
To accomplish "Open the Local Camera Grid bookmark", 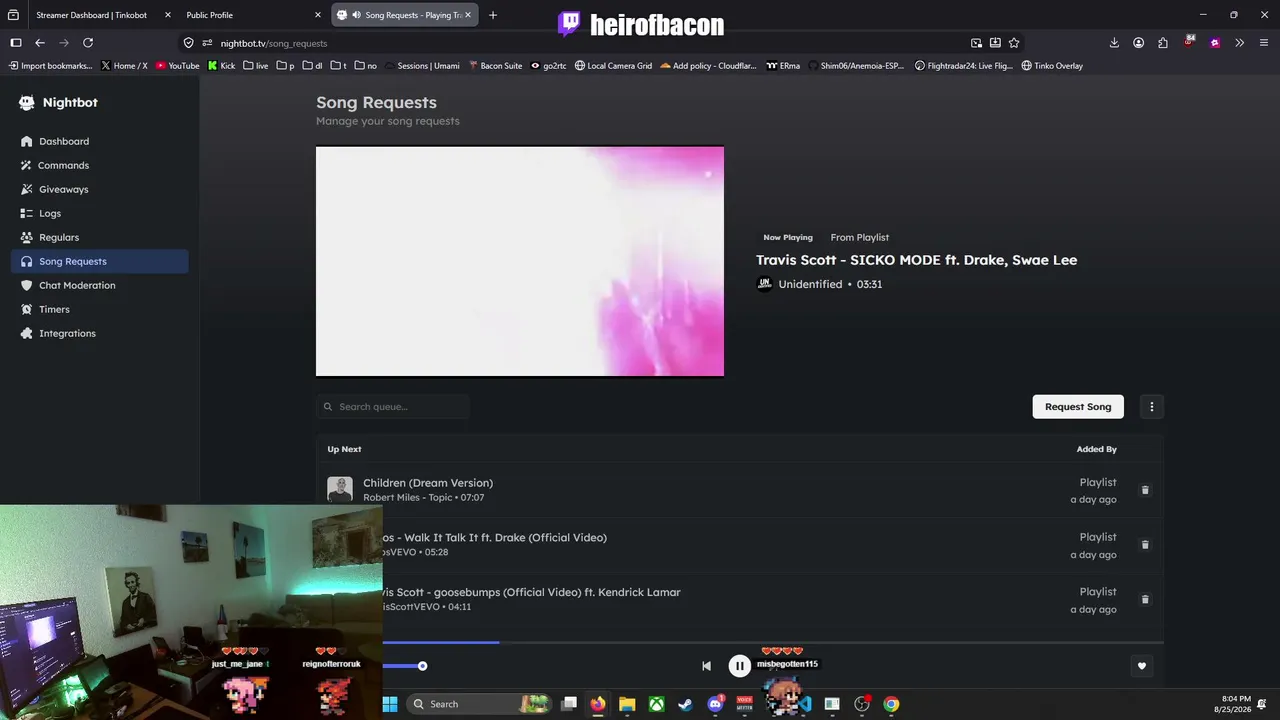I will click(613, 66).
